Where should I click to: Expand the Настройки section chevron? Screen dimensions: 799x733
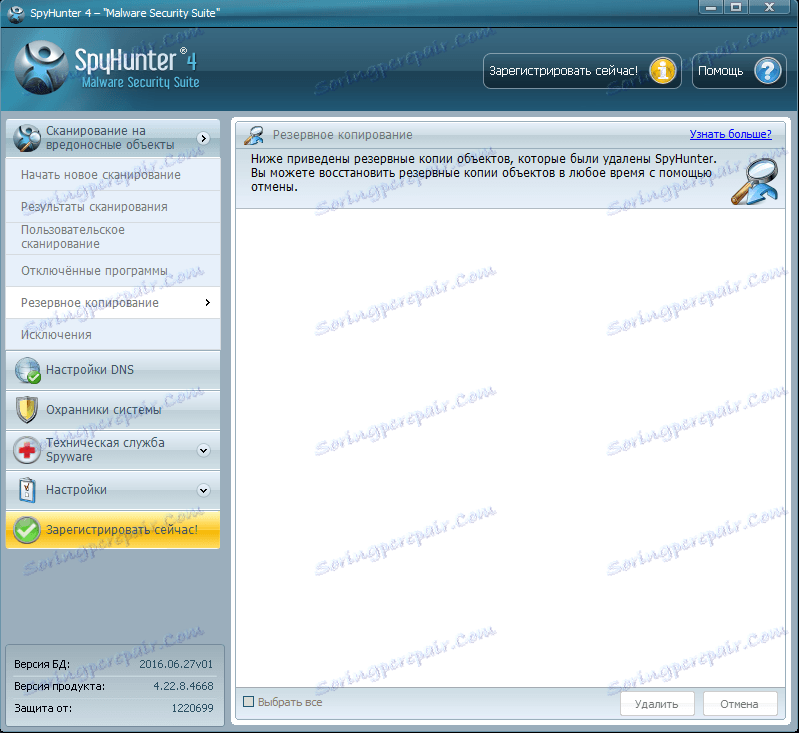[x=203, y=490]
